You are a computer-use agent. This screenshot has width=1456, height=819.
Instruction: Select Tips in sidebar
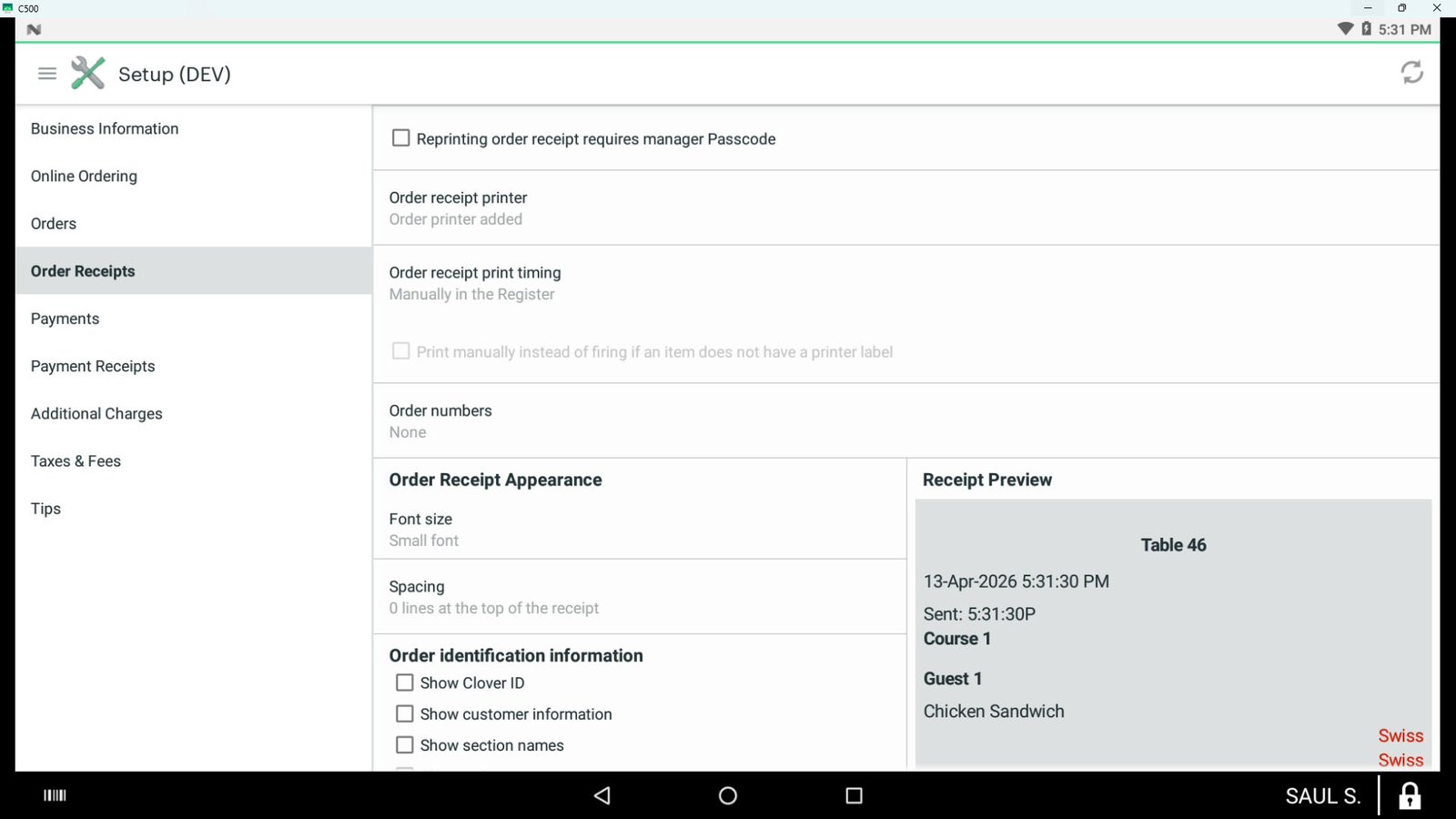[x=194, y=508]
